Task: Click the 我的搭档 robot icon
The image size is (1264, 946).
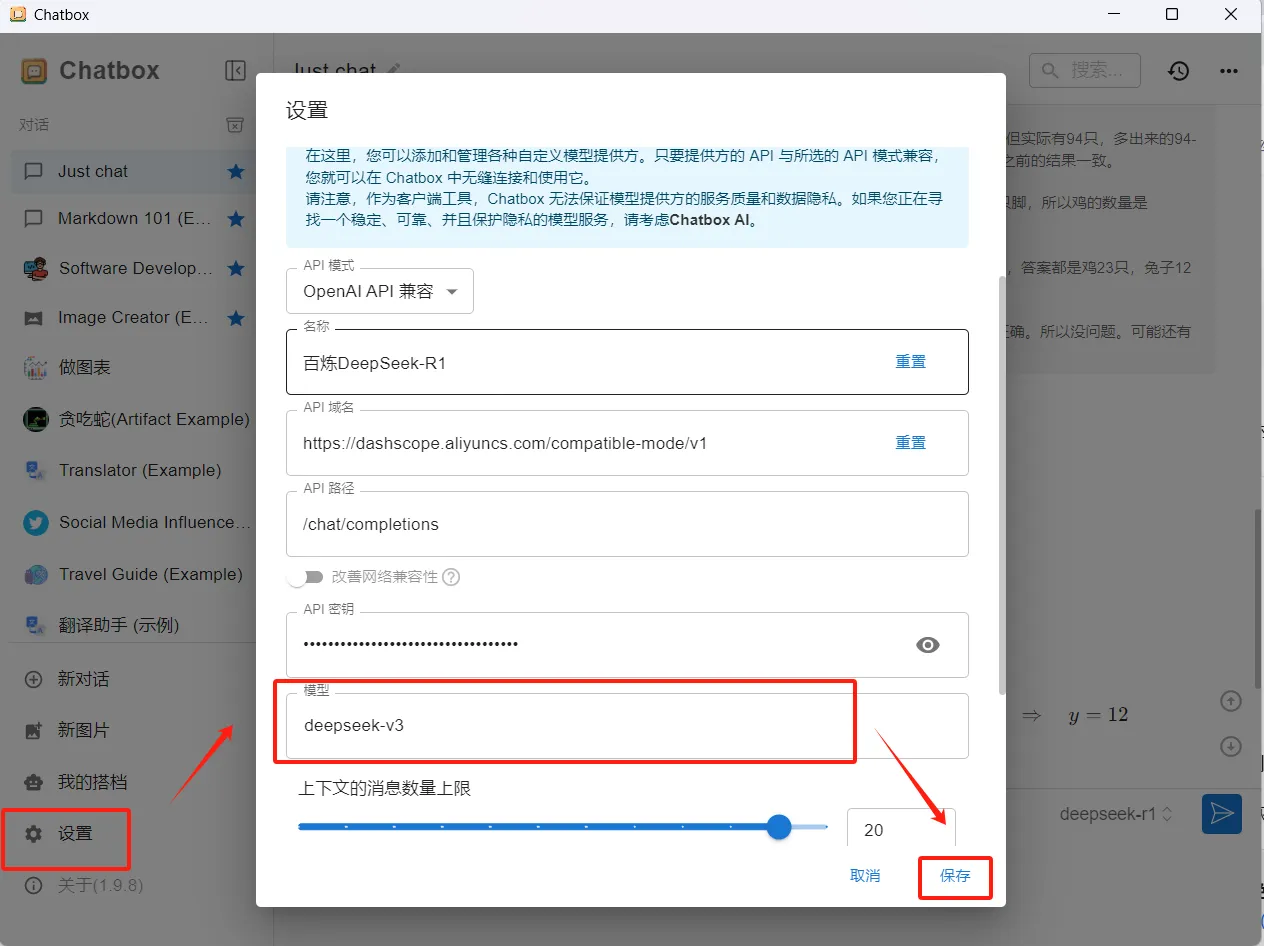Action: pyautogui.click(x=33, y=782)
